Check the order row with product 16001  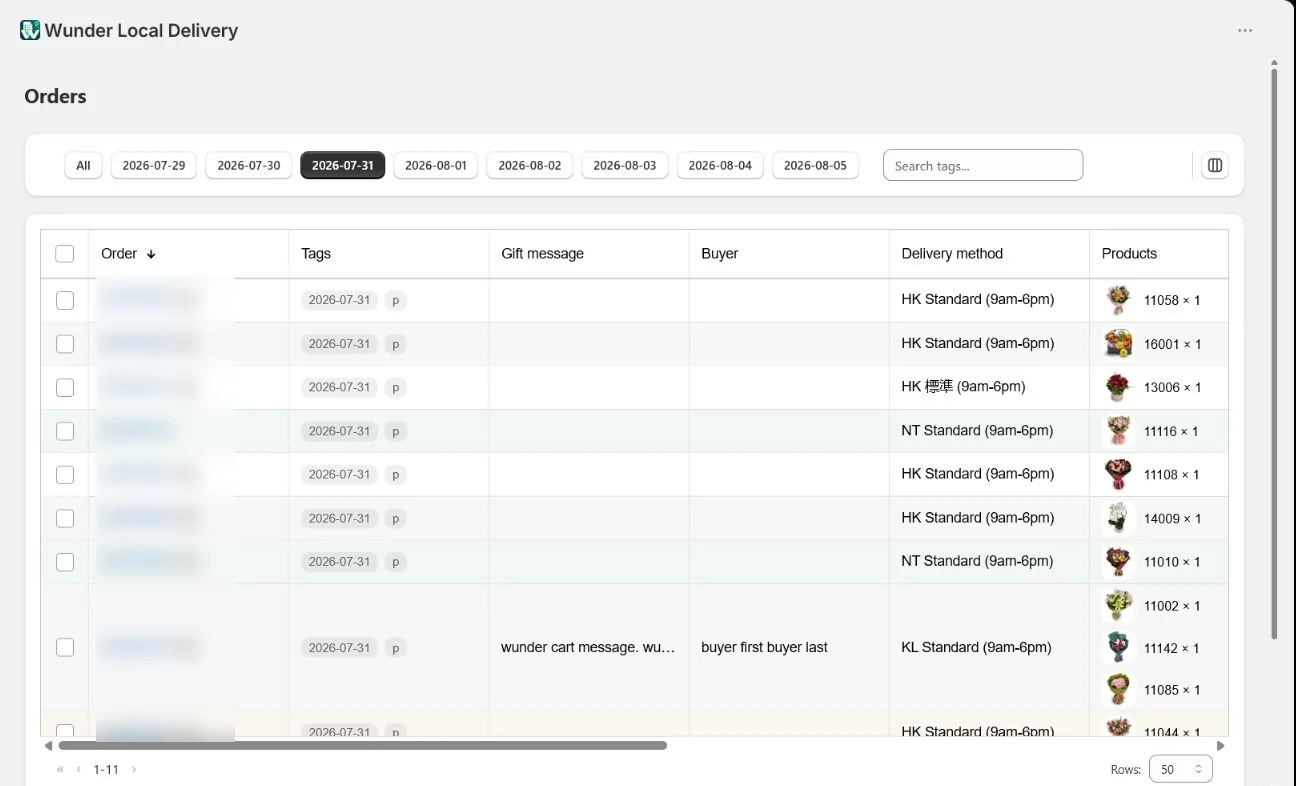(x=65, y=344)
